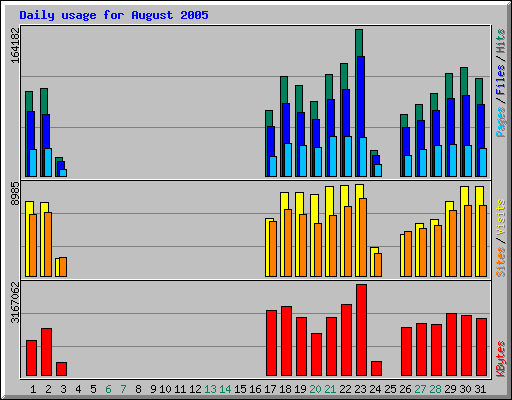Click day label 31 on the x-axis
Viewport: 512px width, 400px height.
pos(480,389)
